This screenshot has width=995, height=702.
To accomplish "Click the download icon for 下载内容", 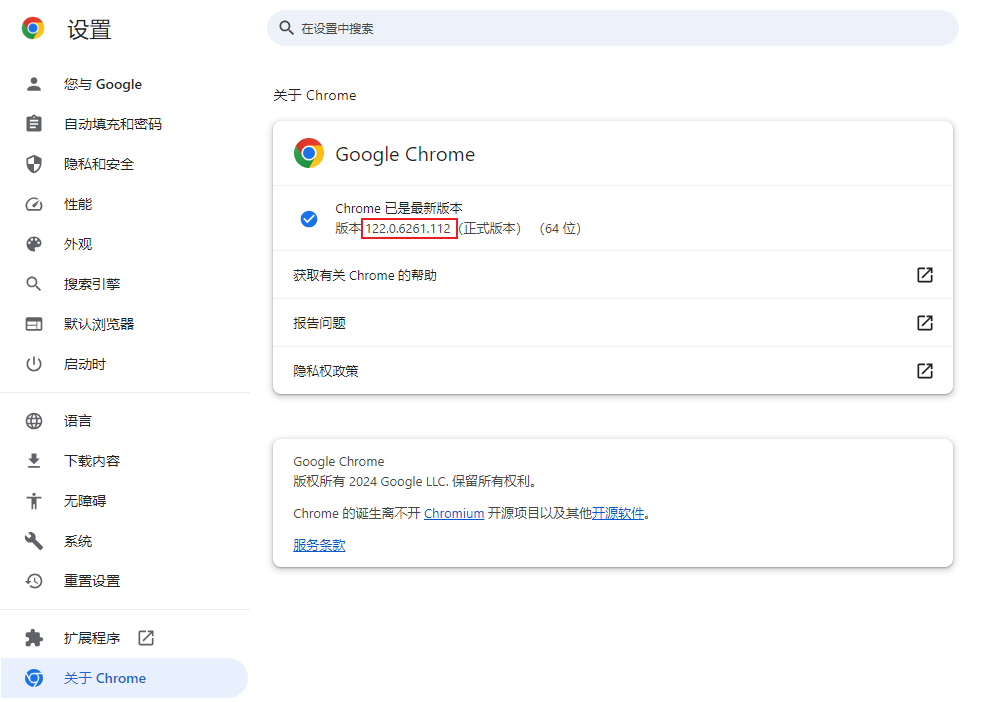I will point(34,461).
